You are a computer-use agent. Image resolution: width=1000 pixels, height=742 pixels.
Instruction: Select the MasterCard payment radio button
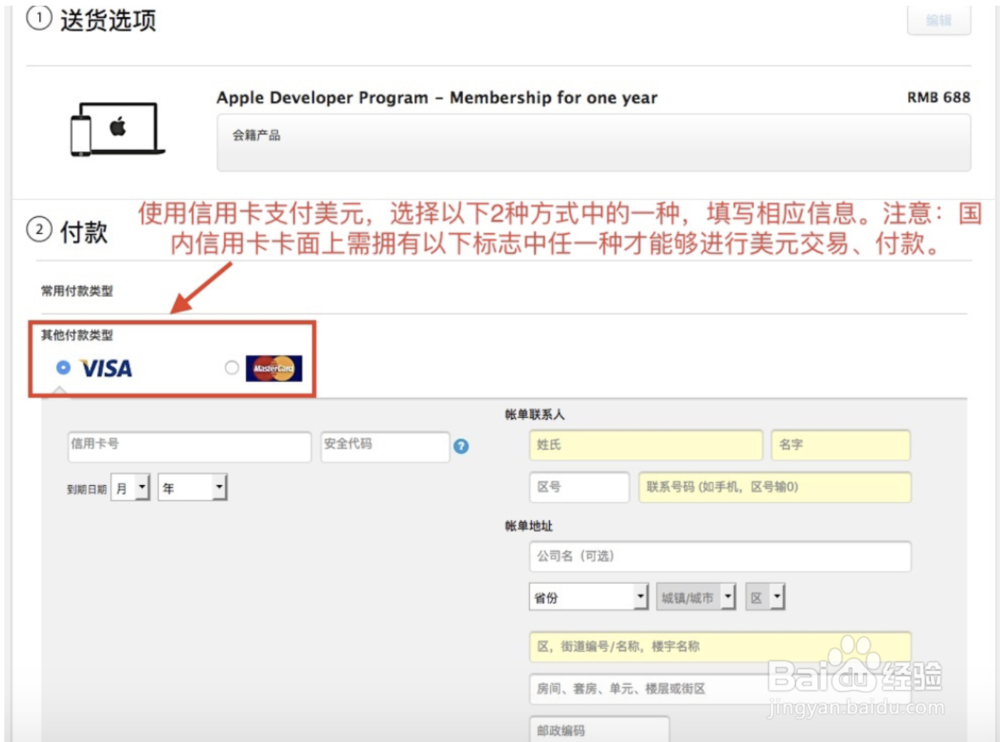(232, 367)
